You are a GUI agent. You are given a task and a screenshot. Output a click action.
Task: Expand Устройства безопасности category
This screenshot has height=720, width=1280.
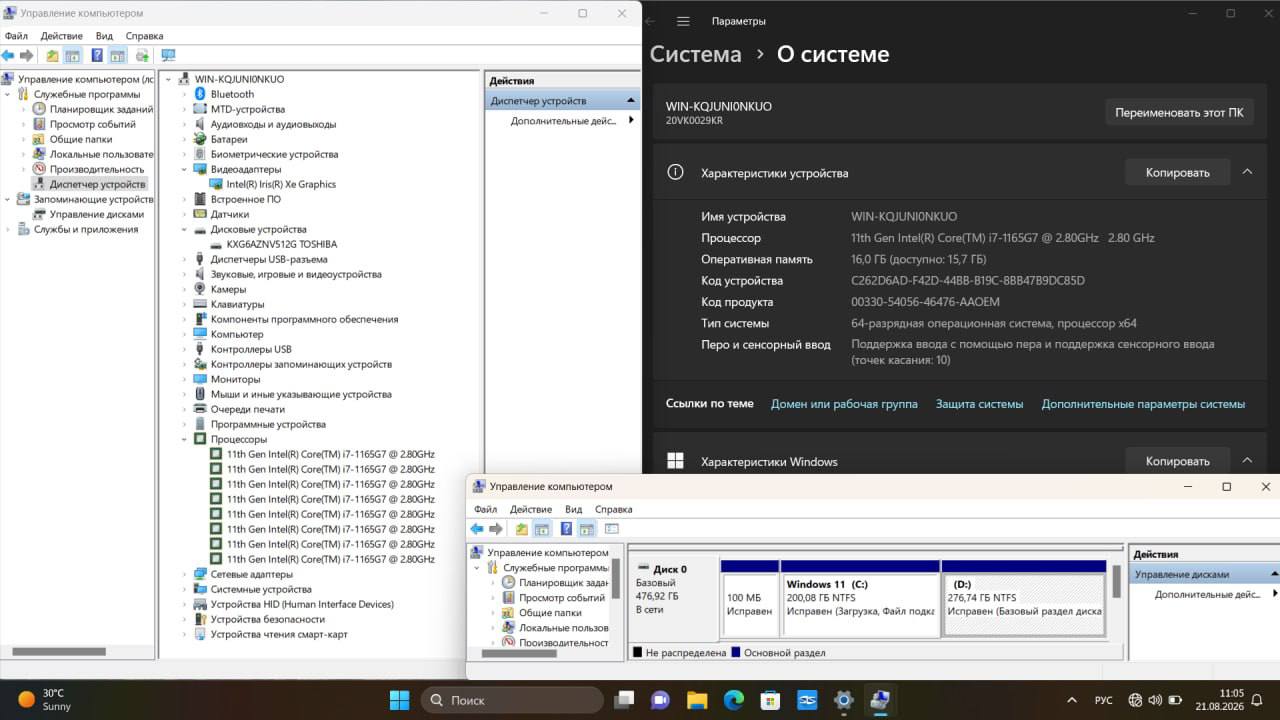point(185,619)
